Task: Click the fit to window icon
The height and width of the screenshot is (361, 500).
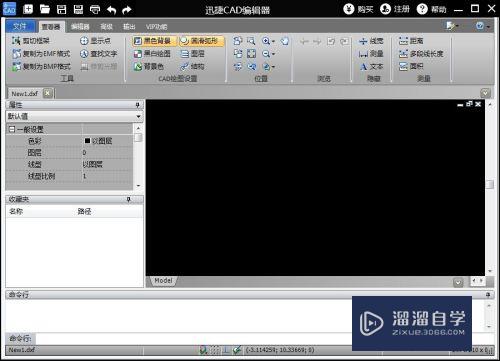Action: click(251, 54)
